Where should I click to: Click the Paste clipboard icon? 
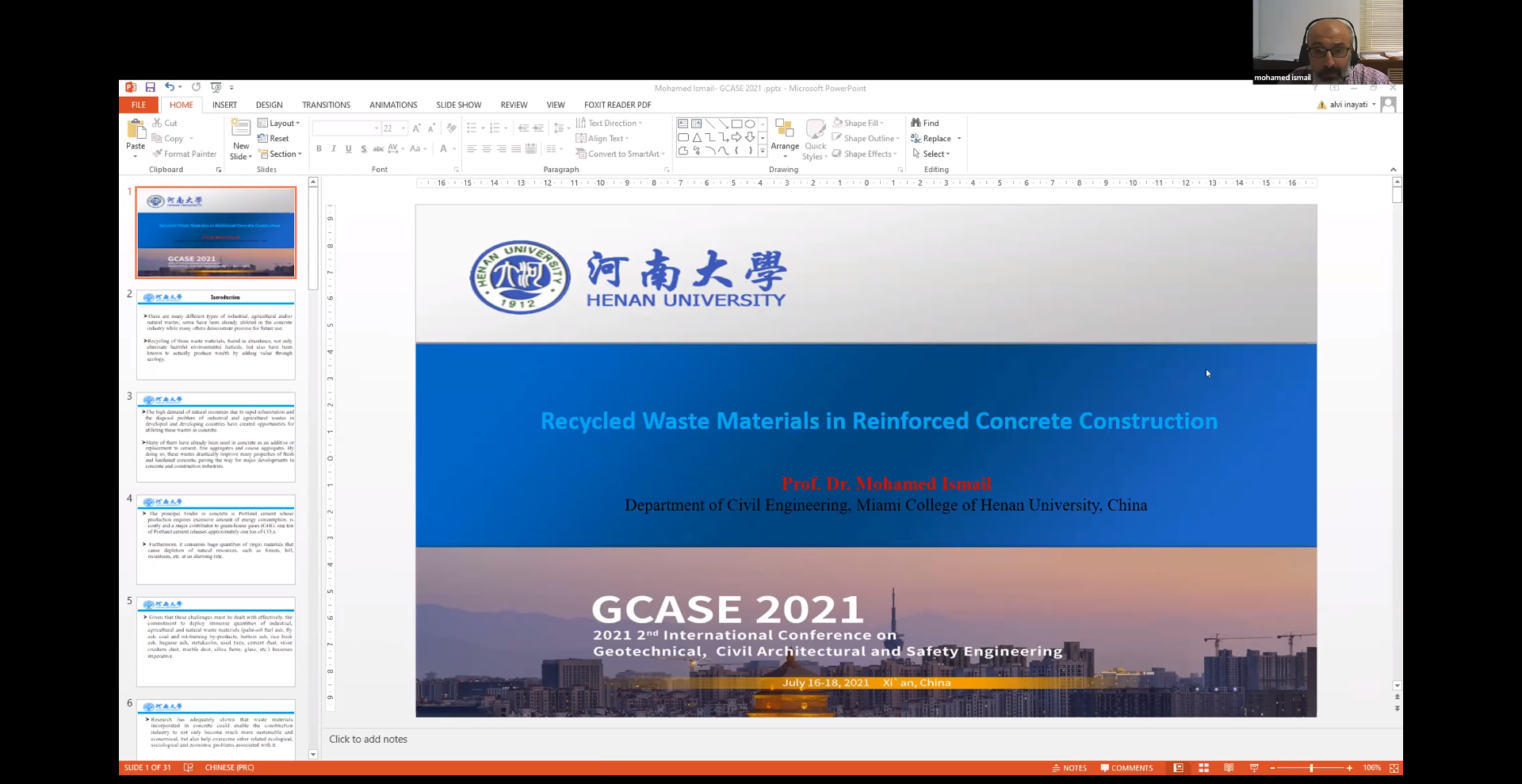[x=136, y=129]
